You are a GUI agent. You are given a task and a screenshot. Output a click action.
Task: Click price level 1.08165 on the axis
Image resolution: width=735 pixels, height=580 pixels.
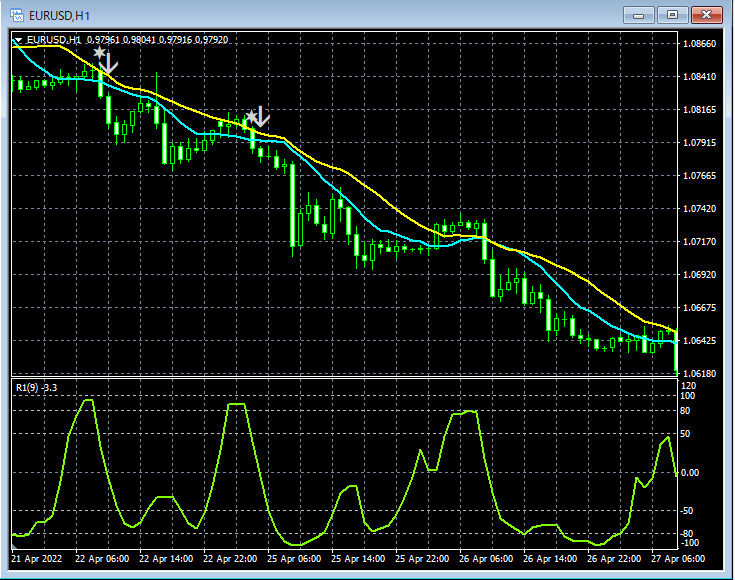699,110
